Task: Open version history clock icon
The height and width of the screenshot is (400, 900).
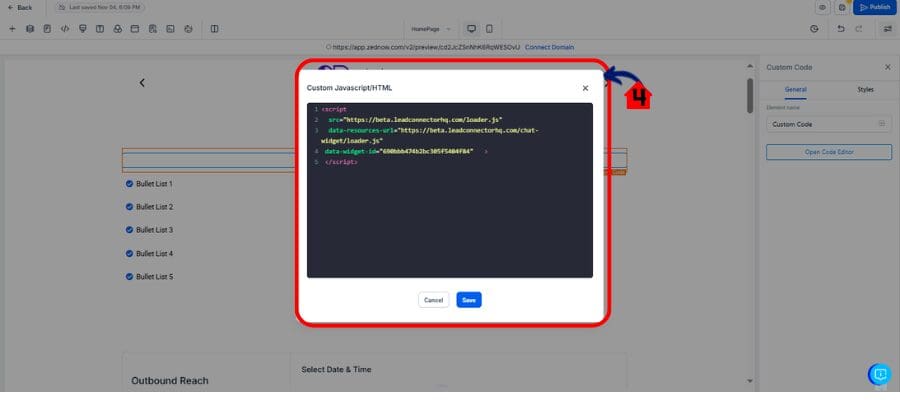Action: pos(813,28)
